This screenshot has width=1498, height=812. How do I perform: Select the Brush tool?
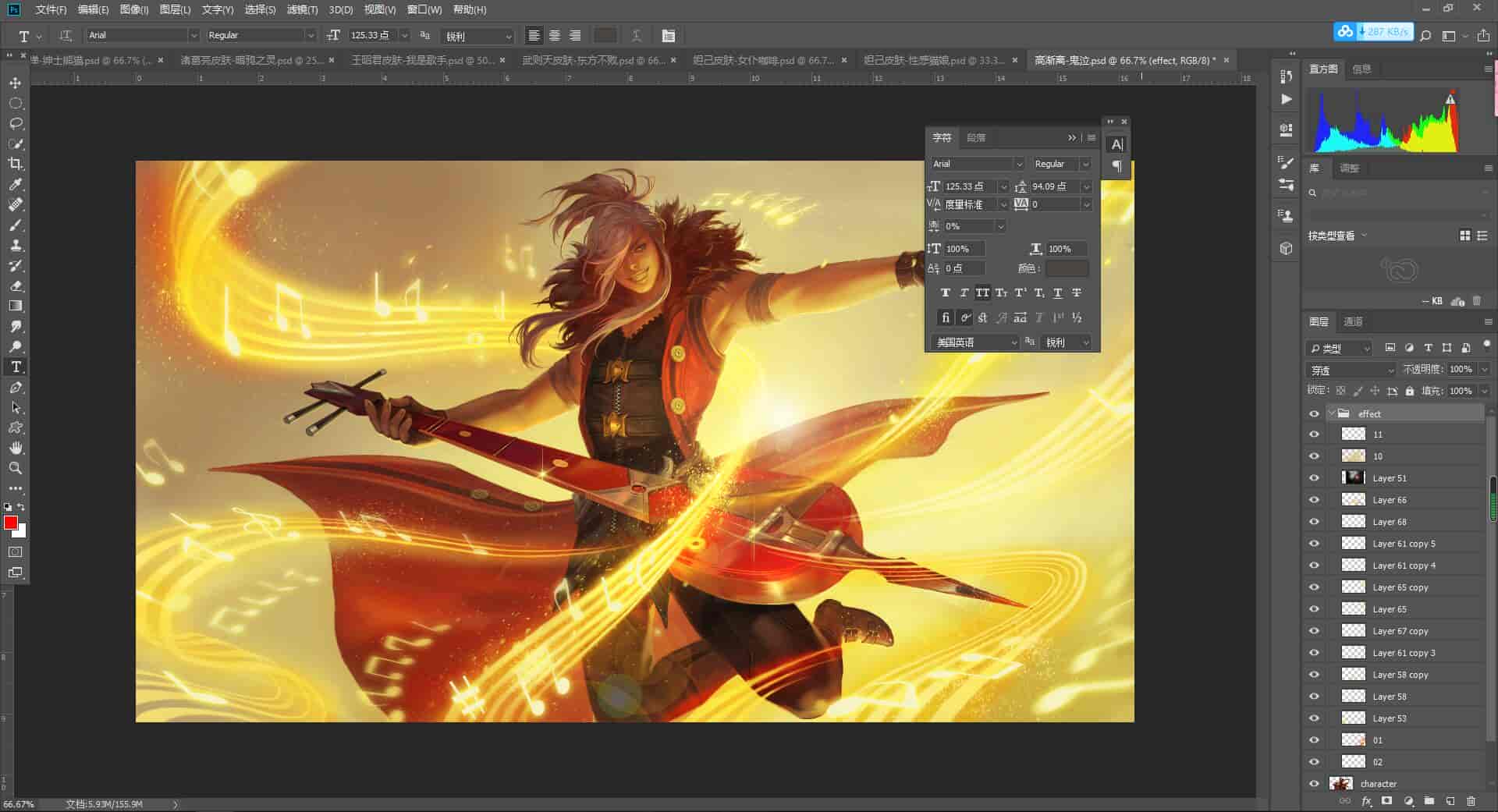[x=16, y=225]
